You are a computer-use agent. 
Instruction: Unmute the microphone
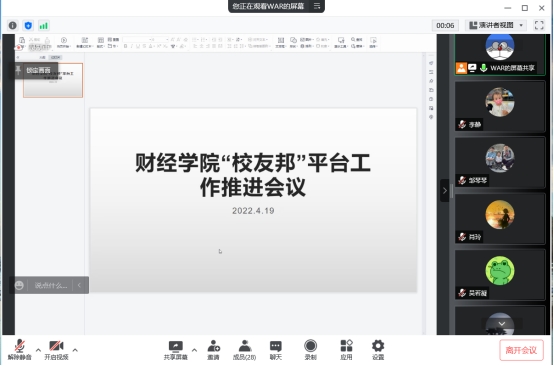click(20, 350)
